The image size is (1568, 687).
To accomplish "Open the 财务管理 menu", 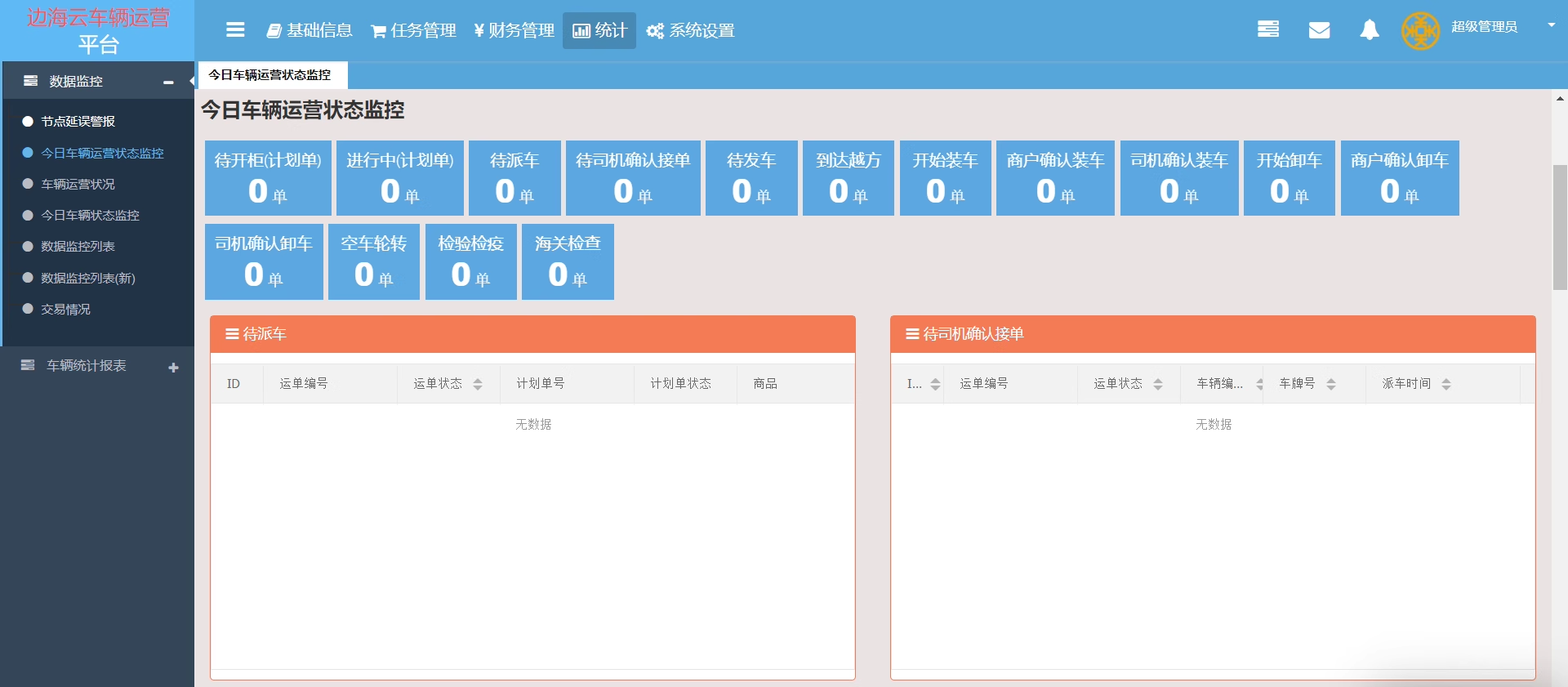I will coord(514,30).
